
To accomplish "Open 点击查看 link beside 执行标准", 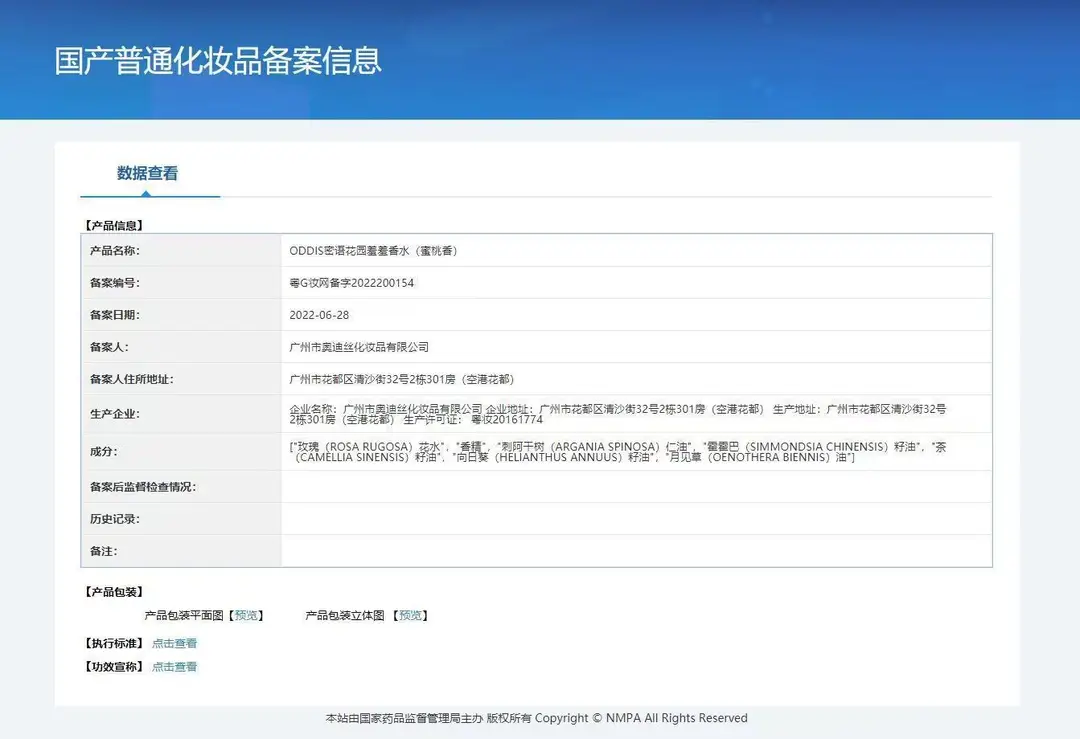I will 174,643.
